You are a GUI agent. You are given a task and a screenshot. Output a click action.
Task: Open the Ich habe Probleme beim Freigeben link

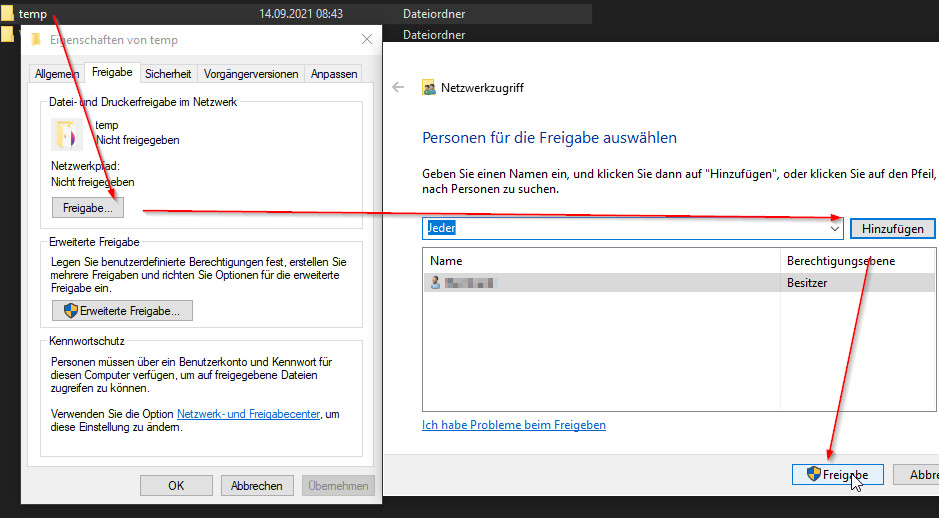click(514, 425)
